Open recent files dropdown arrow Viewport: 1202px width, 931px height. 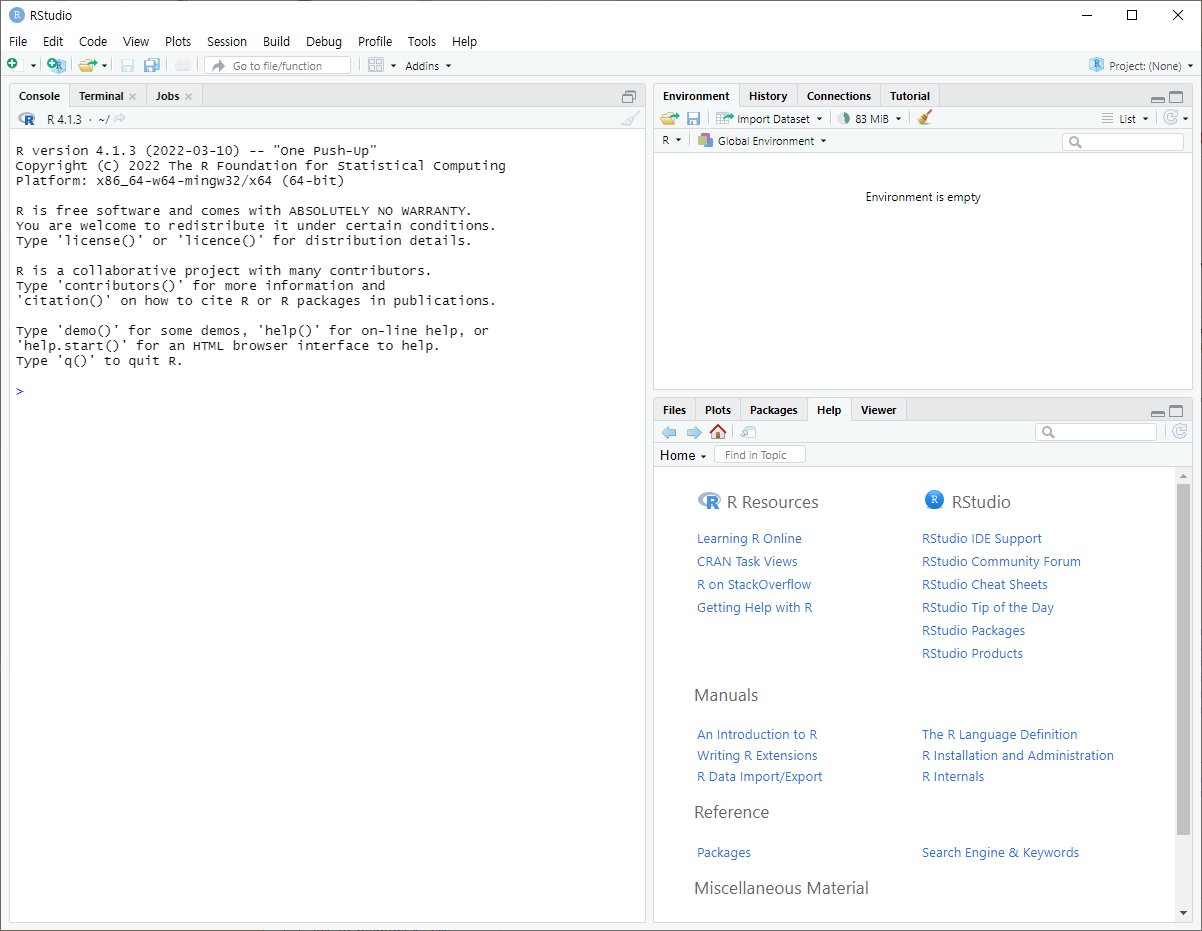click(x=104, y=66)
